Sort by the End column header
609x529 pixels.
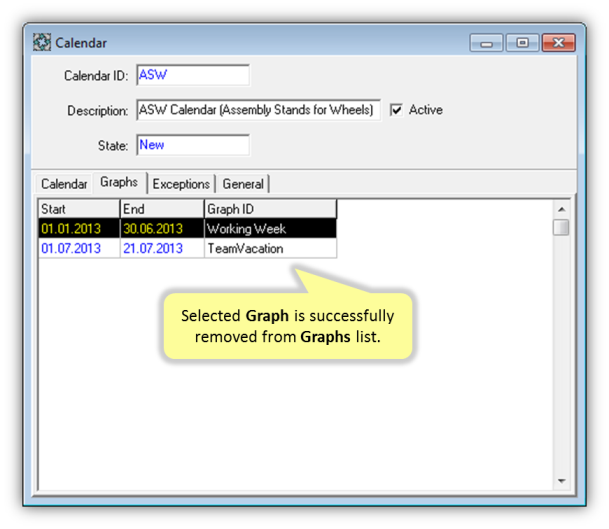click(162, 209)
